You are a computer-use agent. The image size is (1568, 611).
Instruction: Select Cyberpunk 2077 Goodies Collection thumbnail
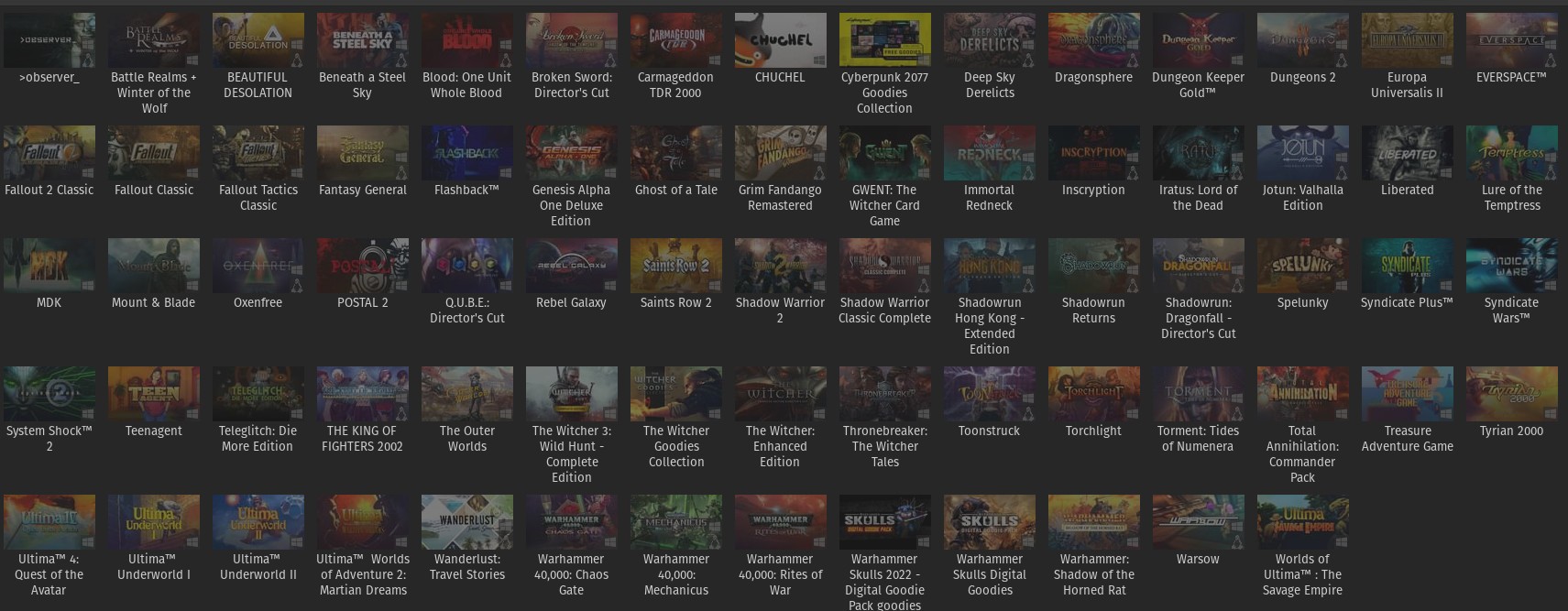tap(885, 40)
